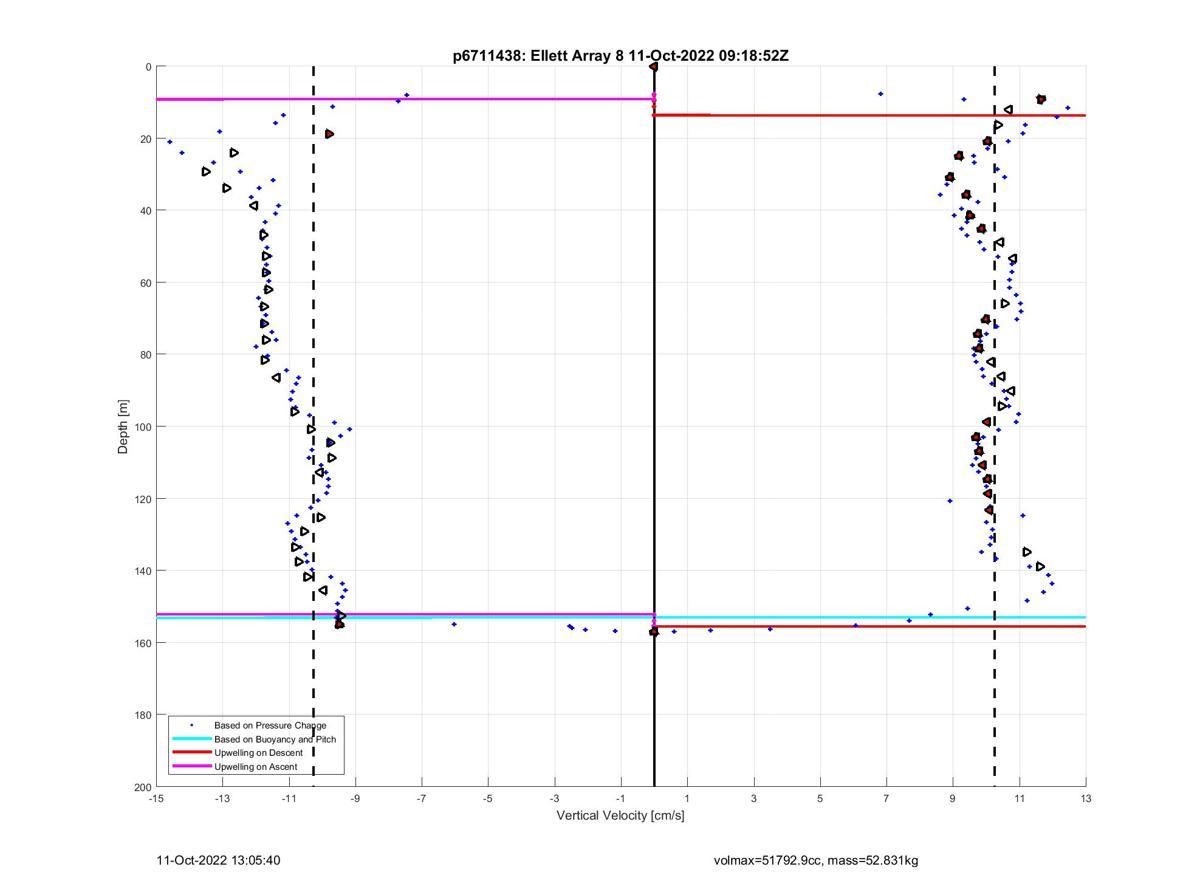Click x-axis tick label -11

289,798
